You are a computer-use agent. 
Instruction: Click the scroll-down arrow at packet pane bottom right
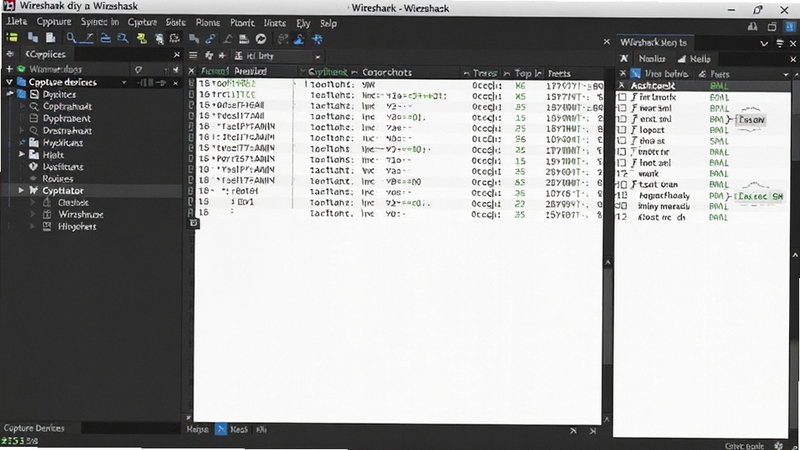[607, 419]
